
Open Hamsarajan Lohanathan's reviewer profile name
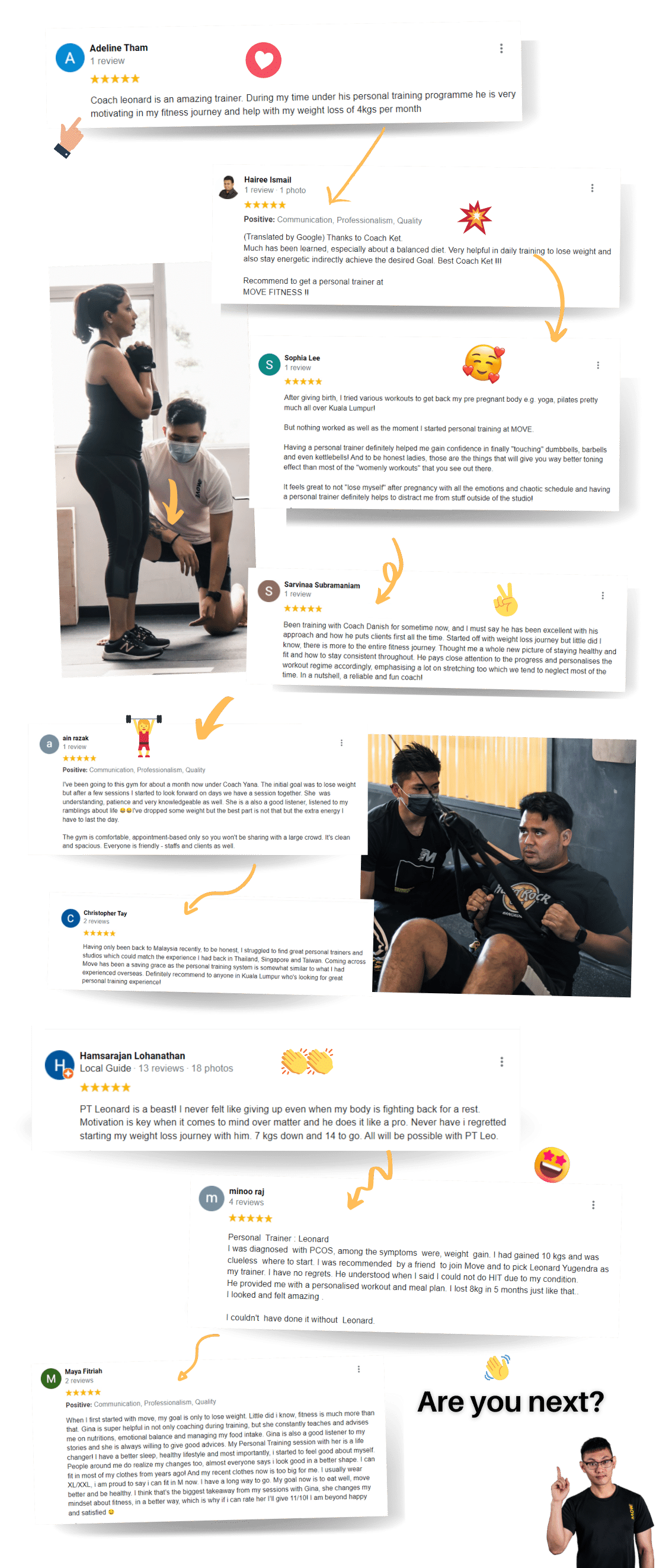point(132,1055)
